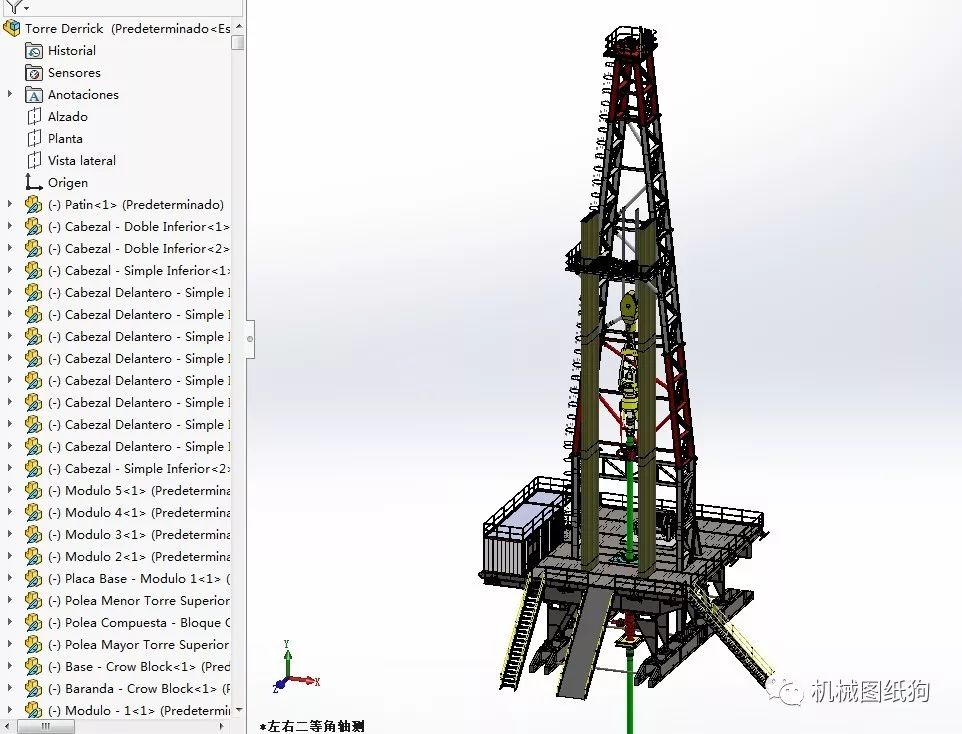Viewport: 962px width, 734px height.
Task: Click the Polea Compuesta - Bloque icon
Action: pos(33,623)
